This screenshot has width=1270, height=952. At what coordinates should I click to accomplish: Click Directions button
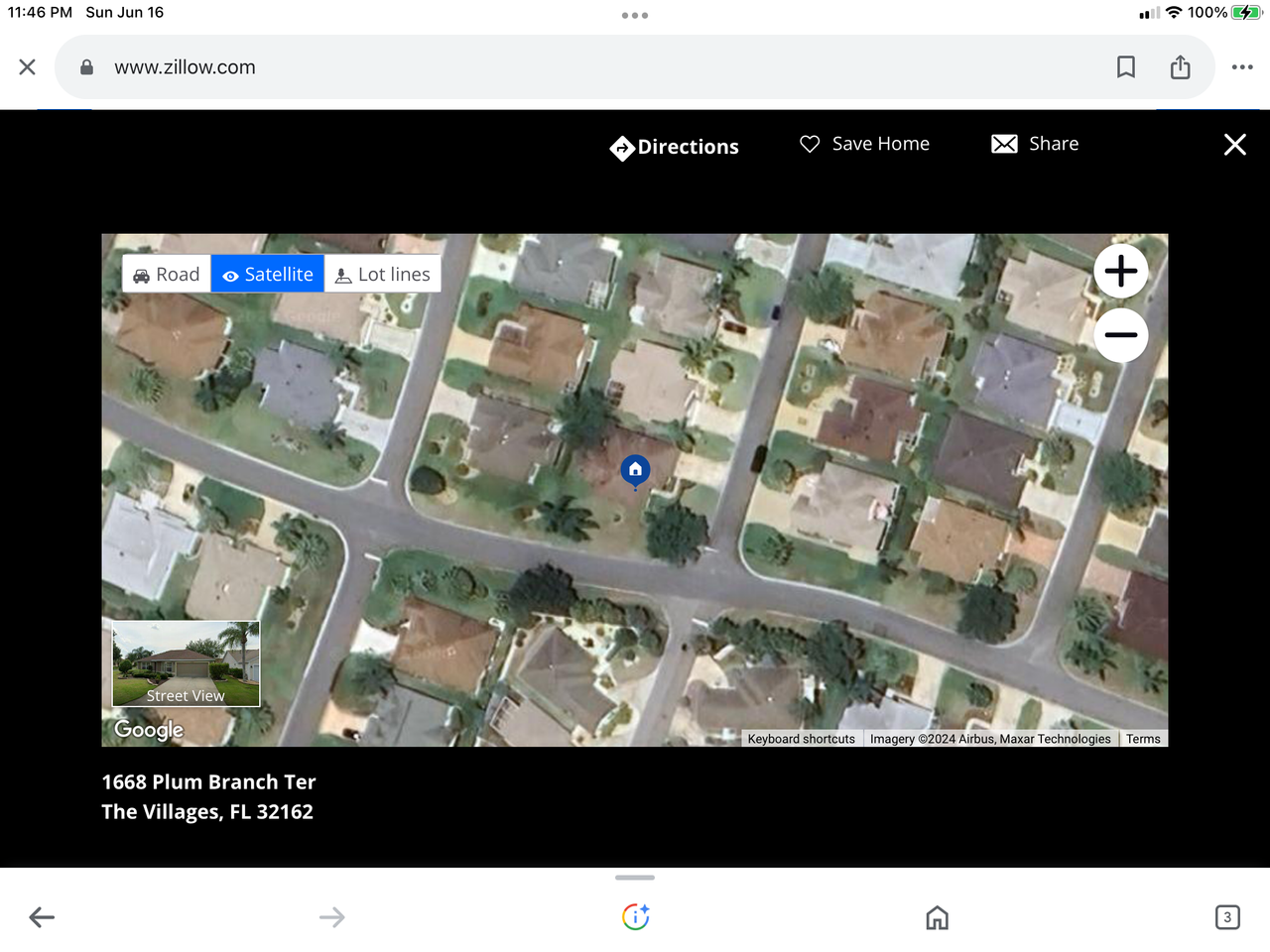(x=675, y=147)
